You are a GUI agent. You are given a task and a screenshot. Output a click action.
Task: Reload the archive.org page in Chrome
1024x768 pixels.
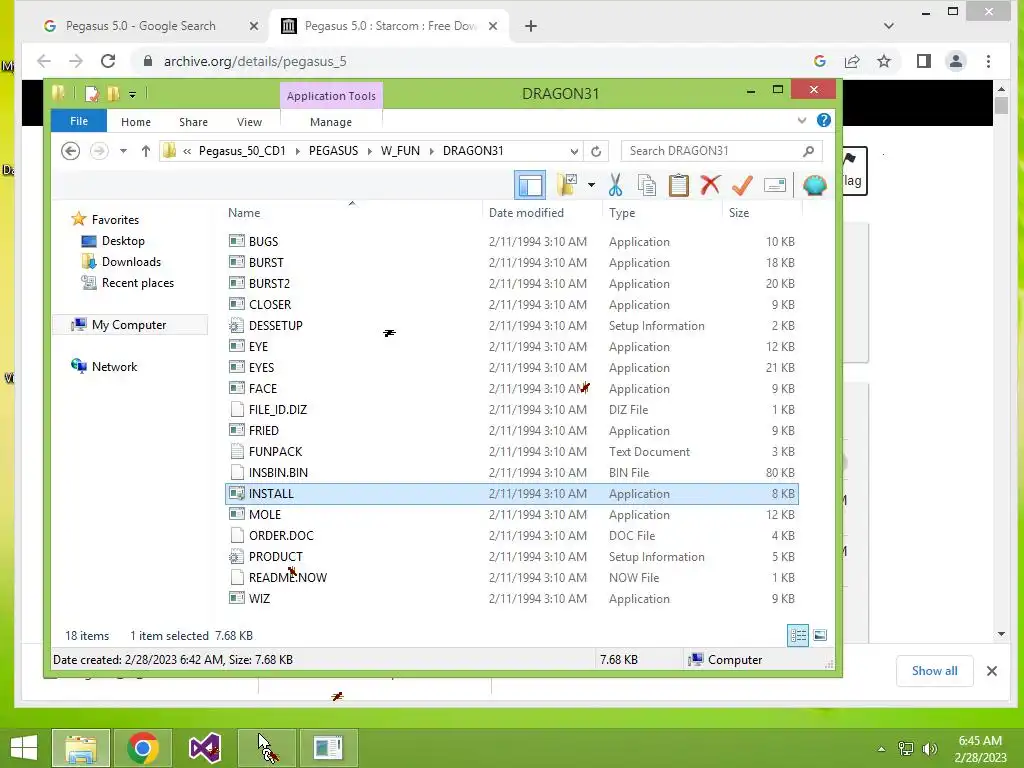[108, 61]
